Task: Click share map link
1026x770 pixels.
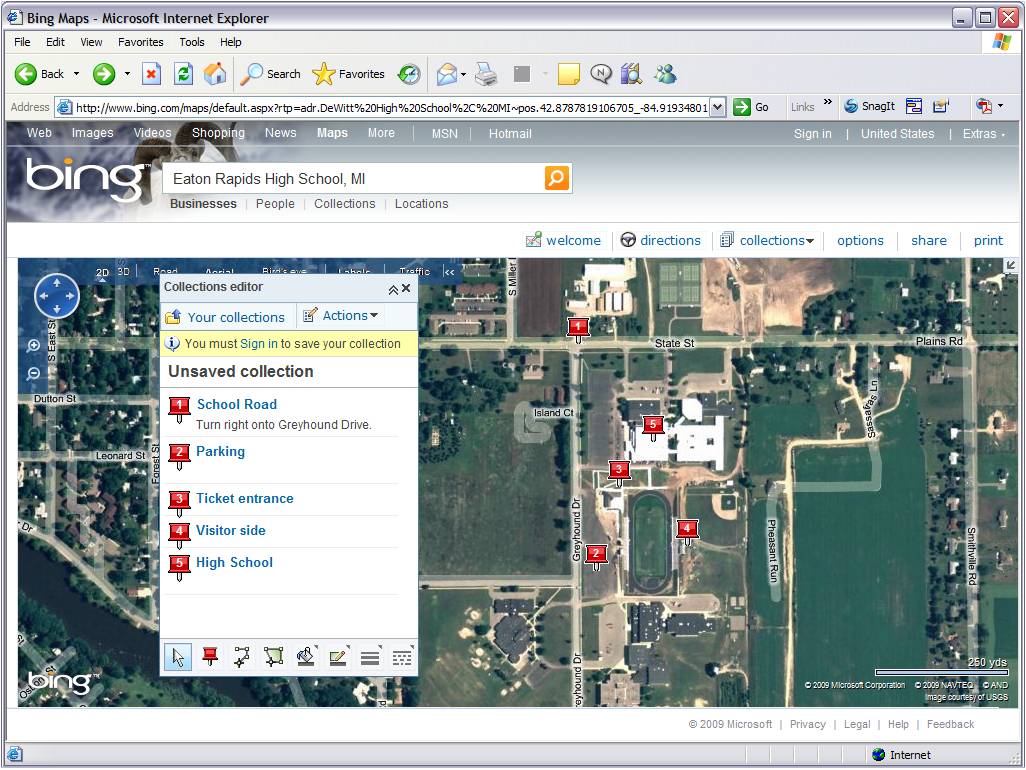Action: point(929,240)
